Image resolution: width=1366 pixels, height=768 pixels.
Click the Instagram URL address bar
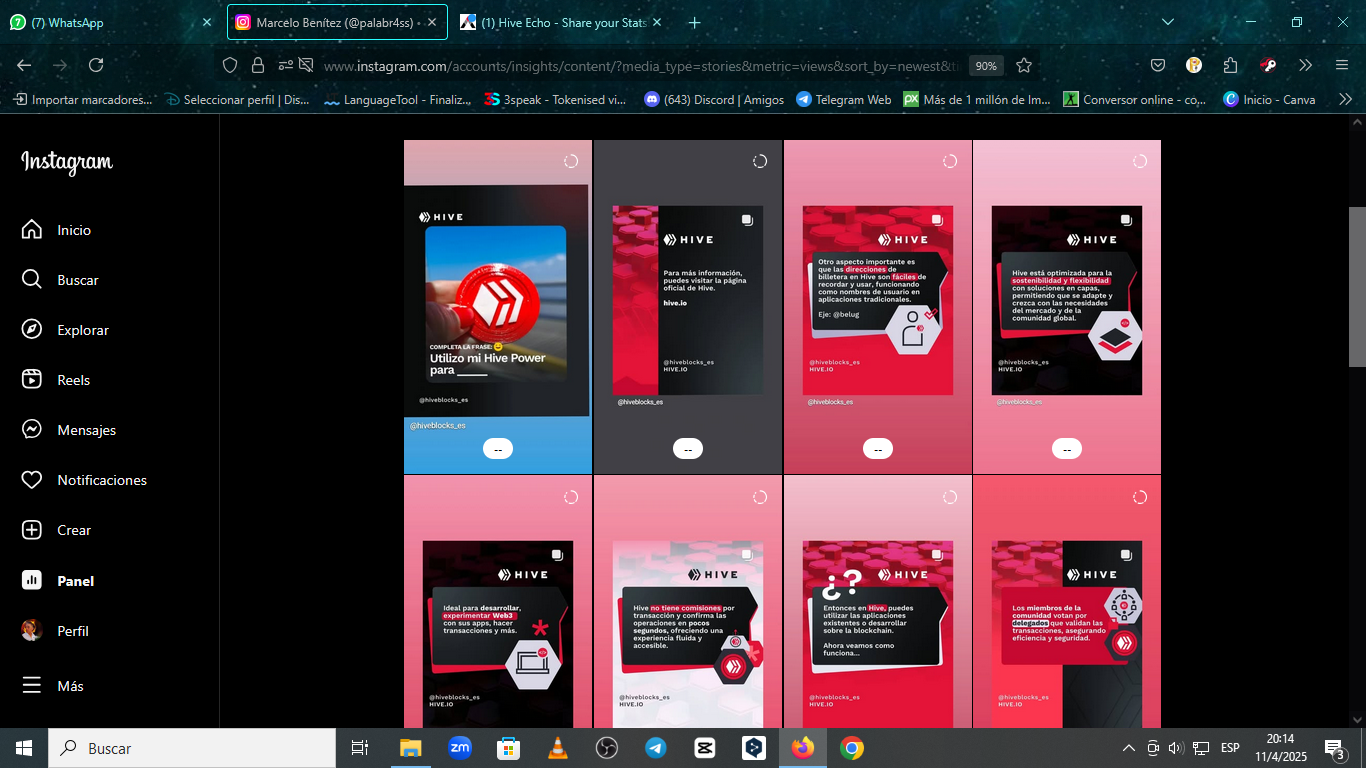[640, 66]
